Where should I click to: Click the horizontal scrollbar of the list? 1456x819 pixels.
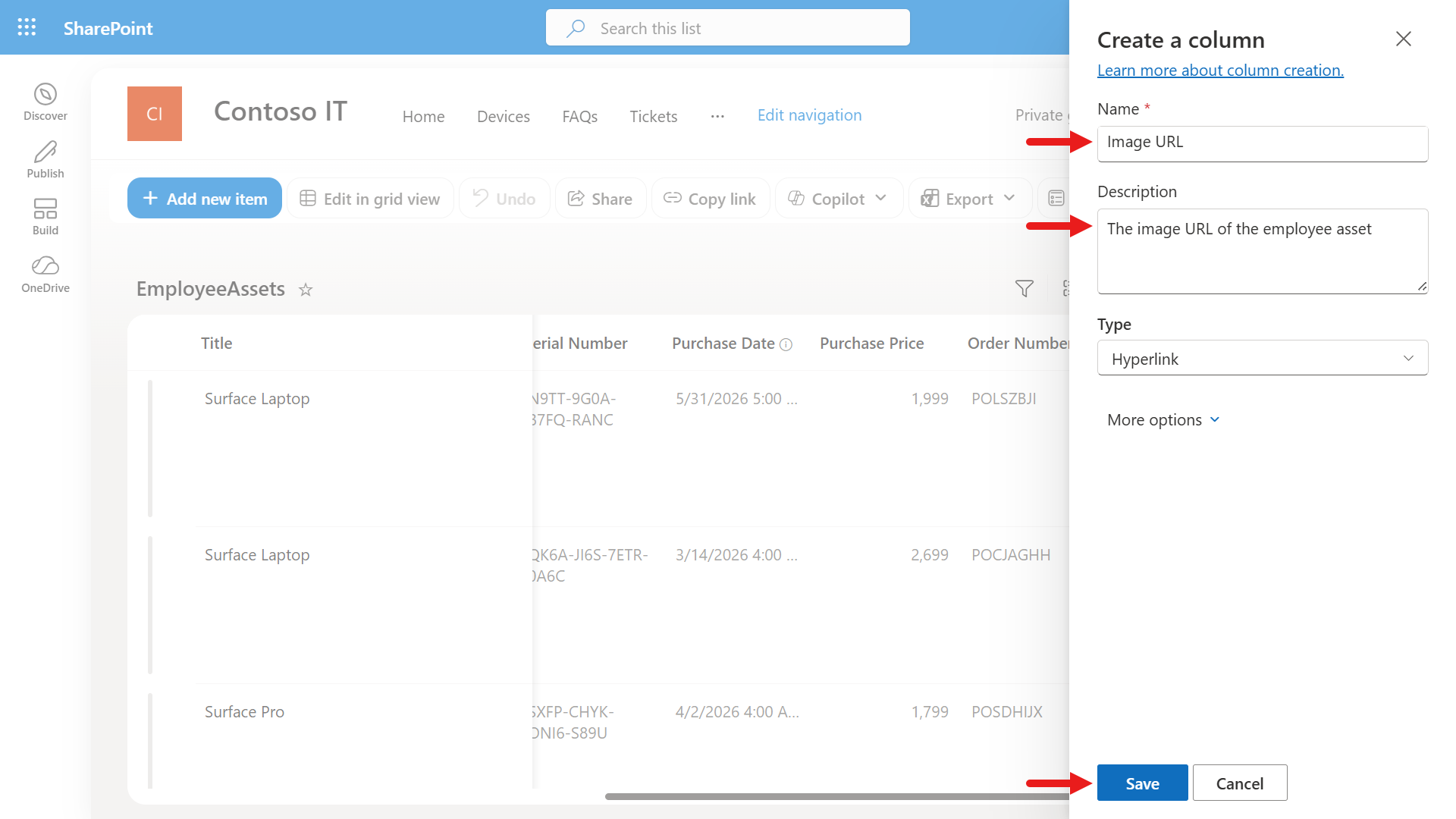point(837,796)
